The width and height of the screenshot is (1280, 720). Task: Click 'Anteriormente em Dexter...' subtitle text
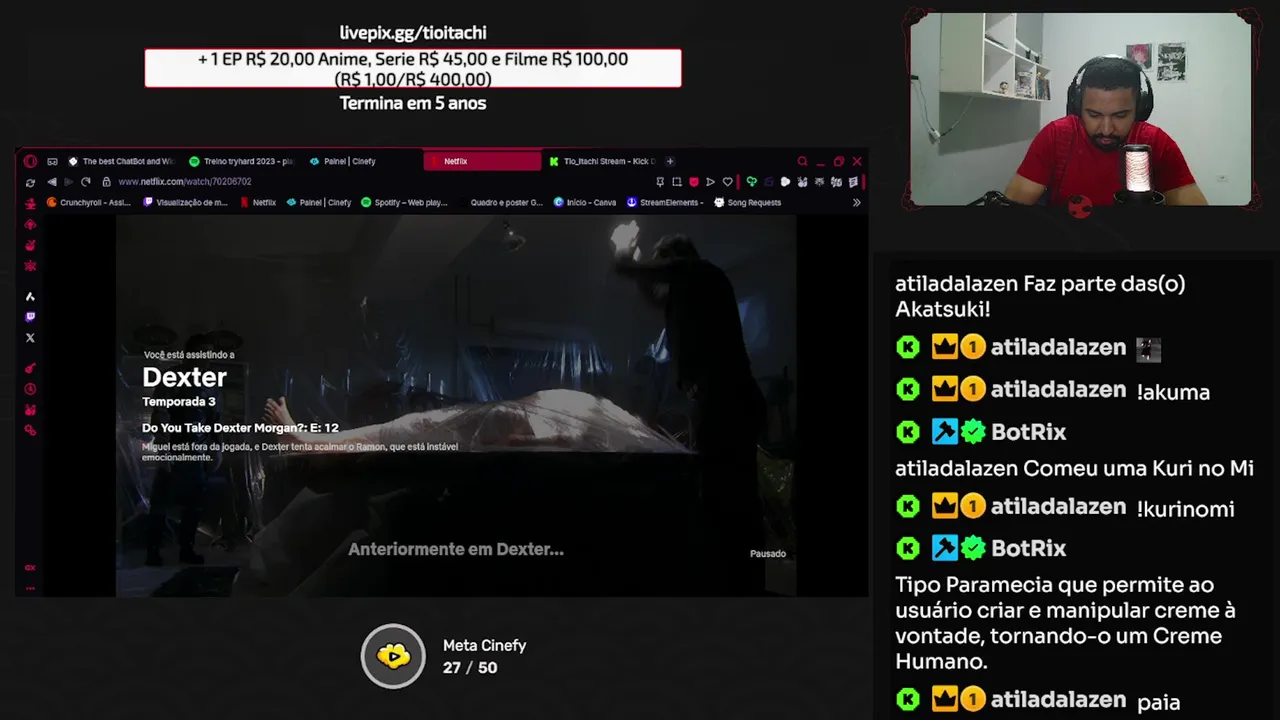(456, 549)
